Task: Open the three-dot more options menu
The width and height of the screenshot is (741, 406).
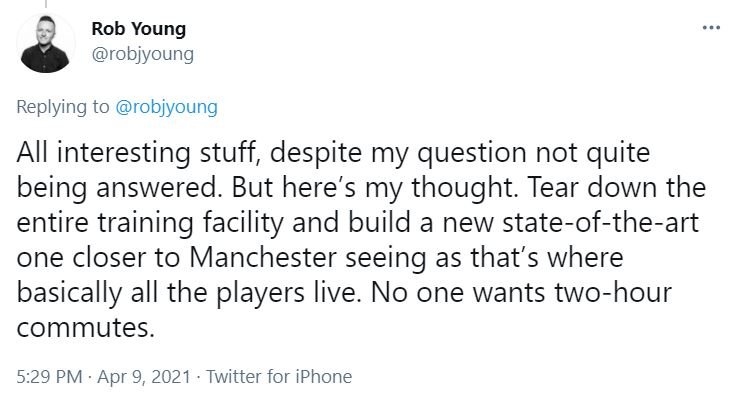Action: (x=711, y=28)
